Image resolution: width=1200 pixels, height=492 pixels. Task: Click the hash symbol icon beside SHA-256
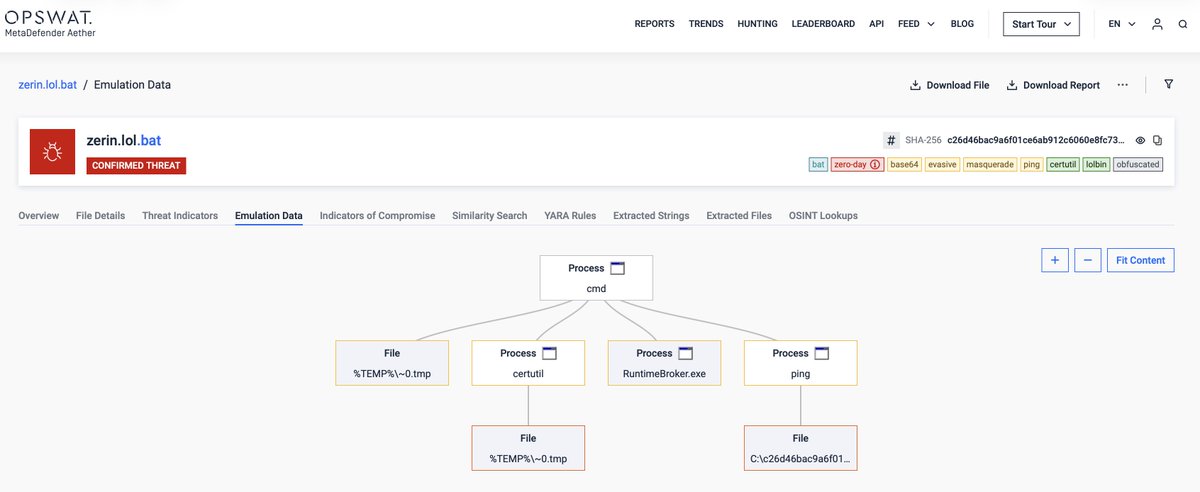click(x=891, y=140)
